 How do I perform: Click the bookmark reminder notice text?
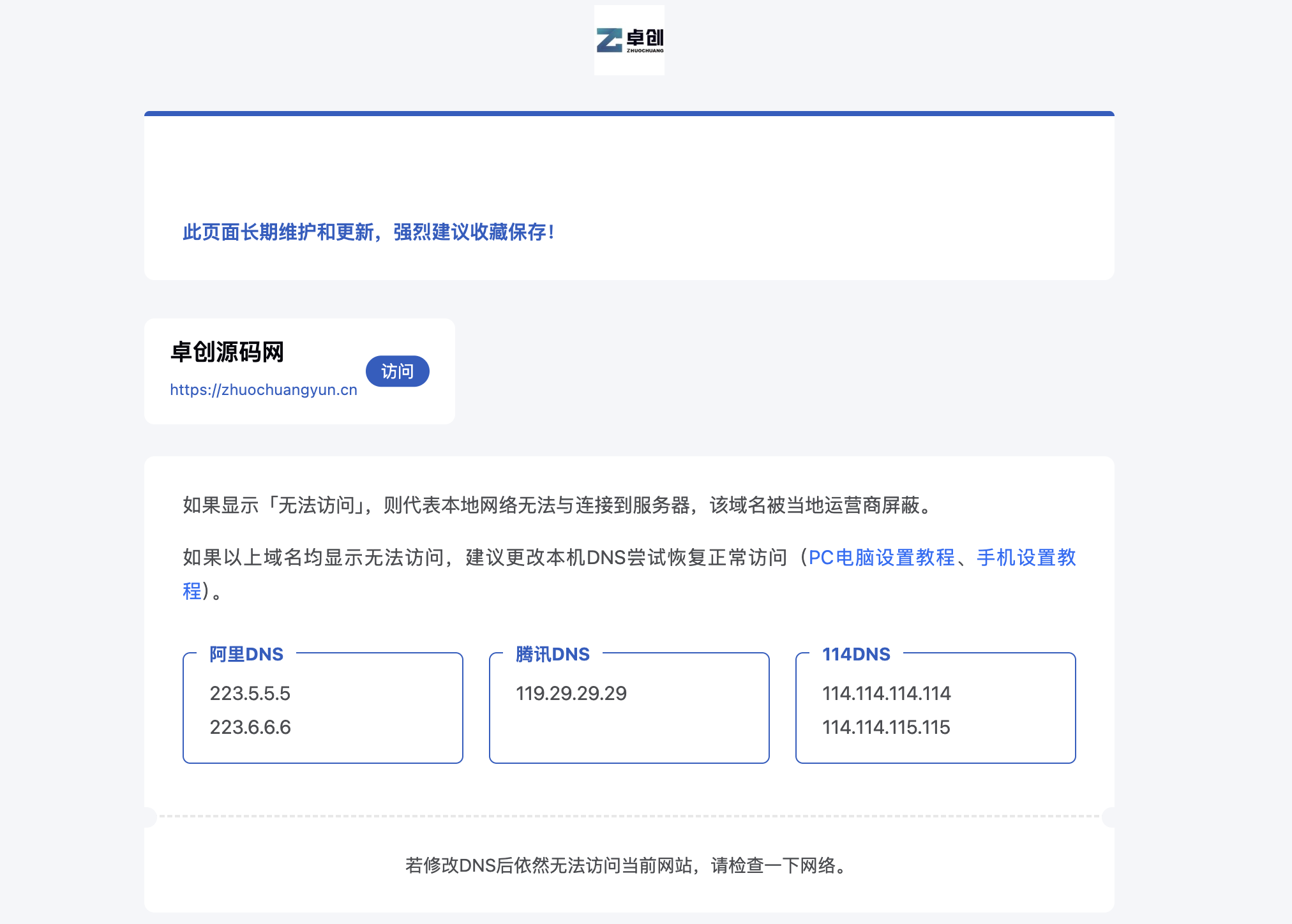coord(368,233)
